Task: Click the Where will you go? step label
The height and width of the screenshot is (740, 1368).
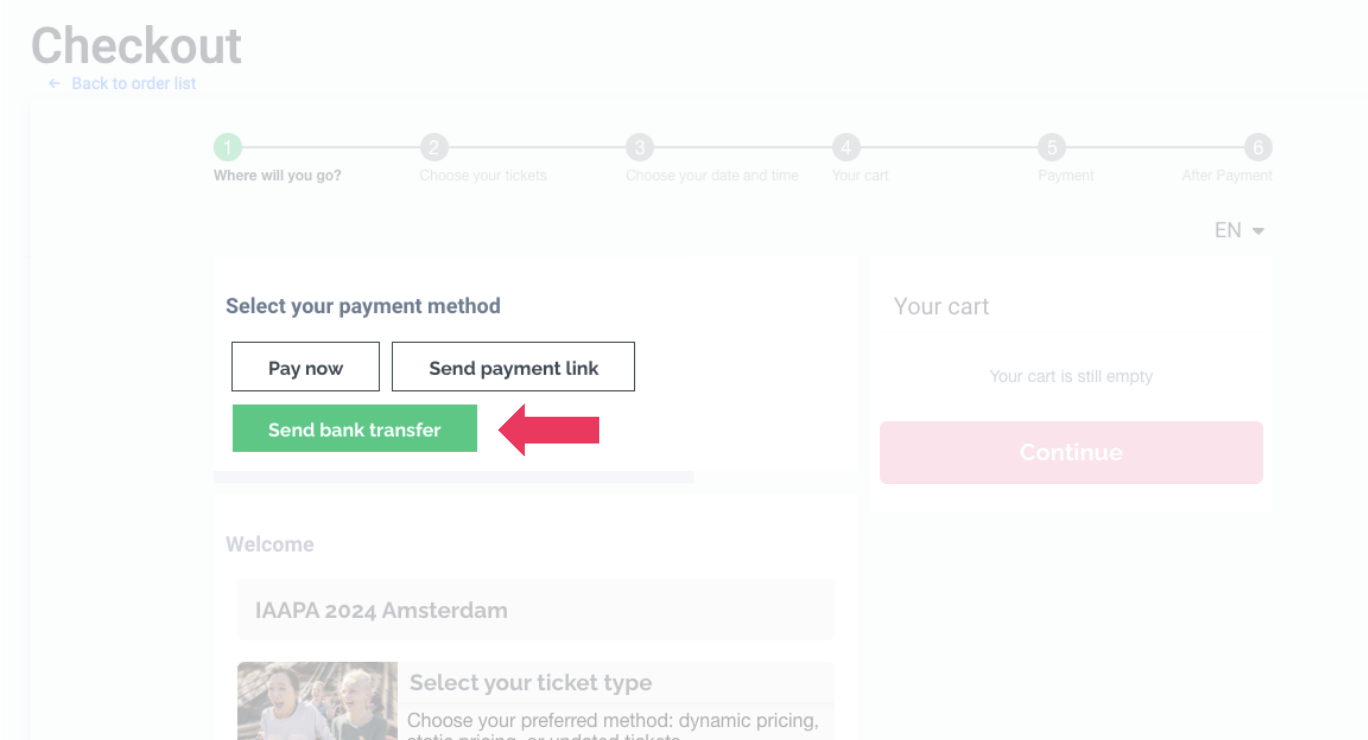Action: pos(277,176)
